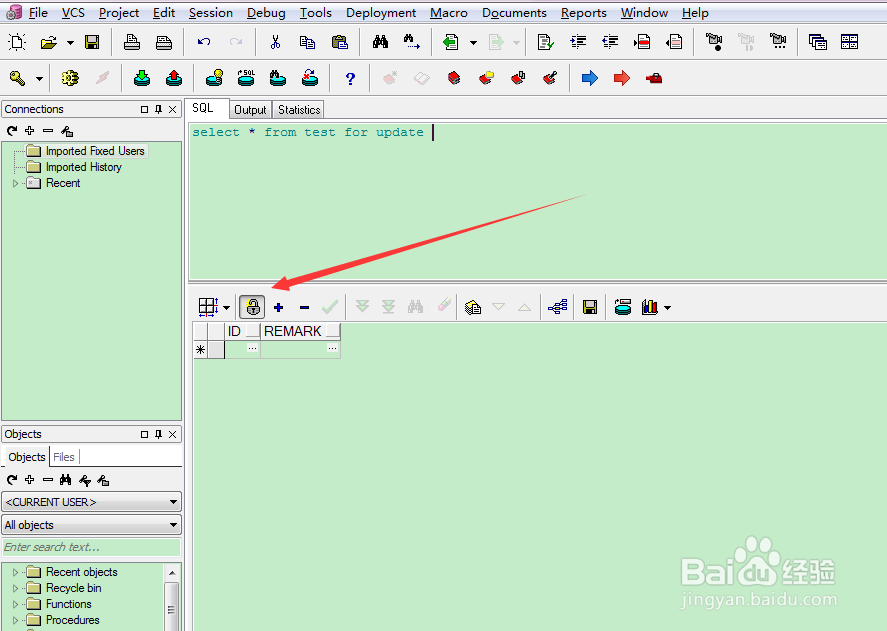Image resolution: width=887 pixels, height=631 pixels.
Task: Click the plus icon in Connections toolbar
Action: (29, 131)
